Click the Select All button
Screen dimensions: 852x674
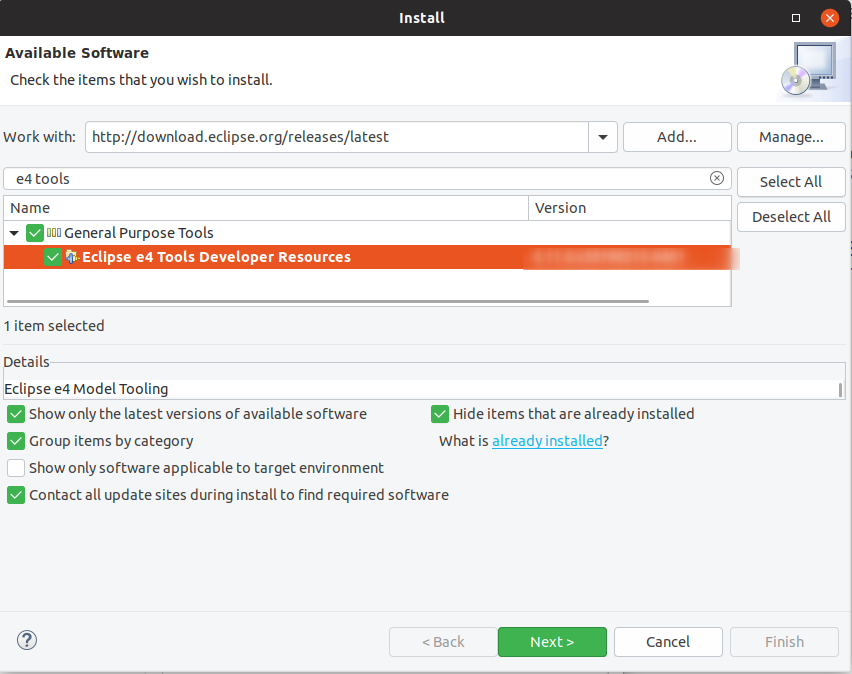[791, 182]
